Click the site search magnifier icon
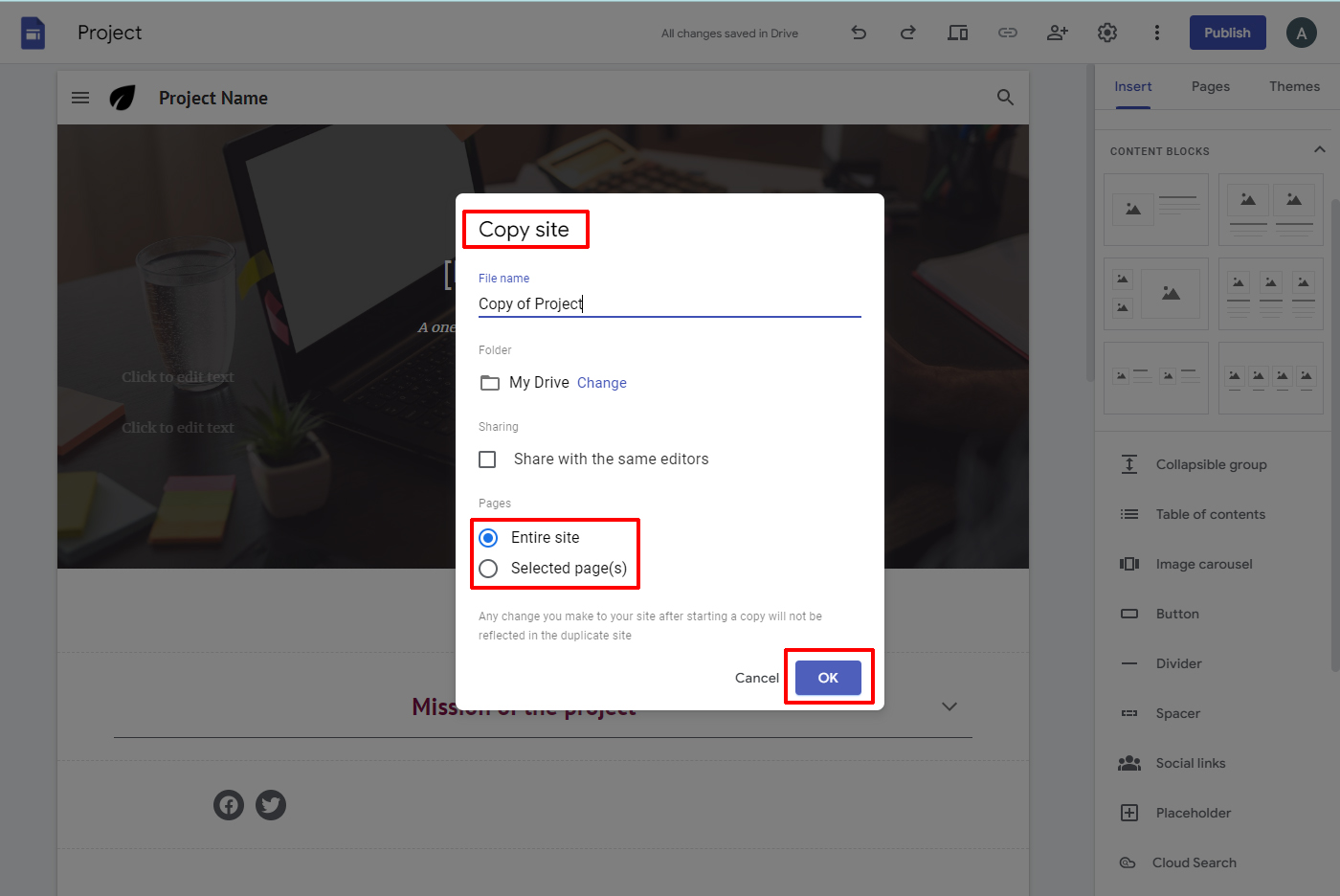Screen dimensions: 1340x896 (1005, 97)
